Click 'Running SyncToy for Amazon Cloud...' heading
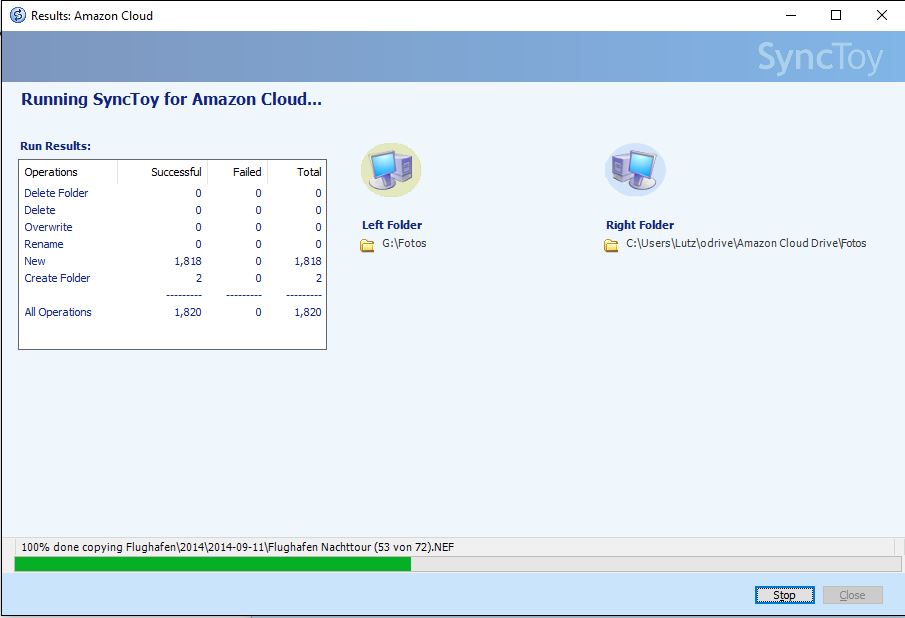 [171, 99]
